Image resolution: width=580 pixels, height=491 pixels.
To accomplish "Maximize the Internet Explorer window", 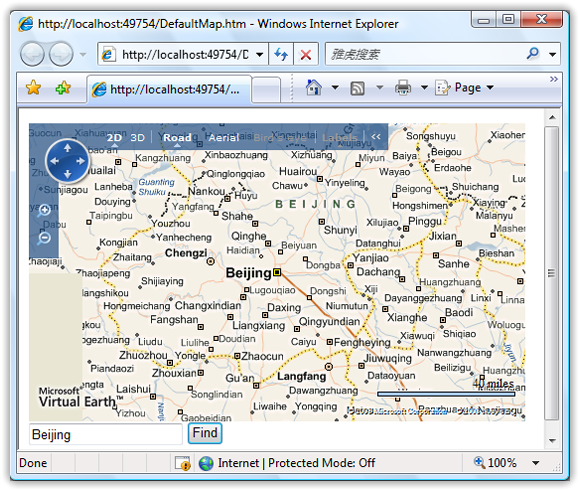I will (508, 19).
